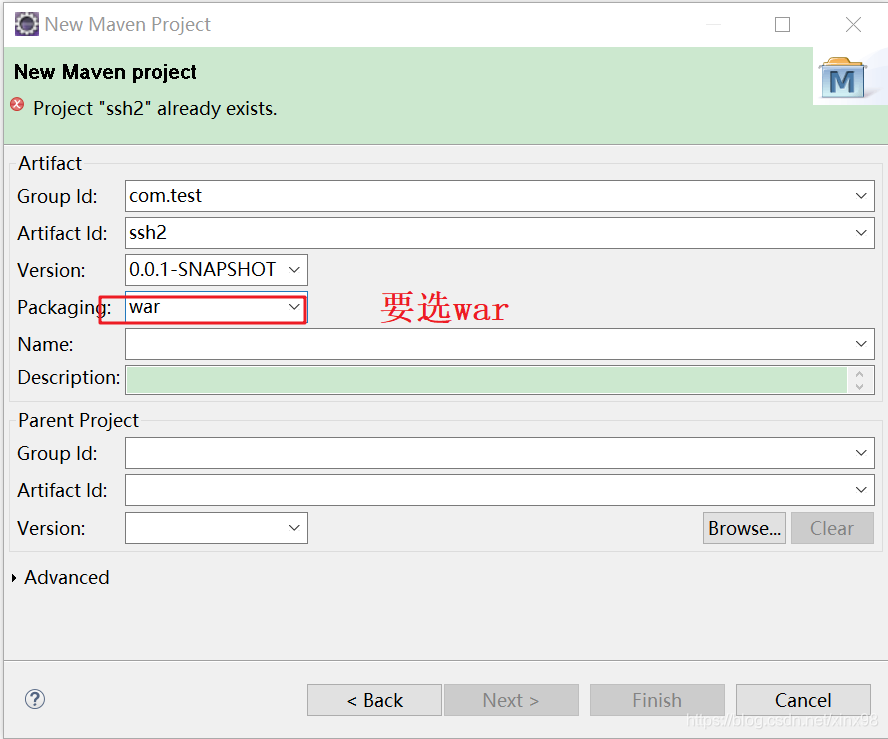The height and width of the screenshot is (739, 888).
Task: Click the 'Project "ssh2" already exists.' message
Action: (155, 108)
